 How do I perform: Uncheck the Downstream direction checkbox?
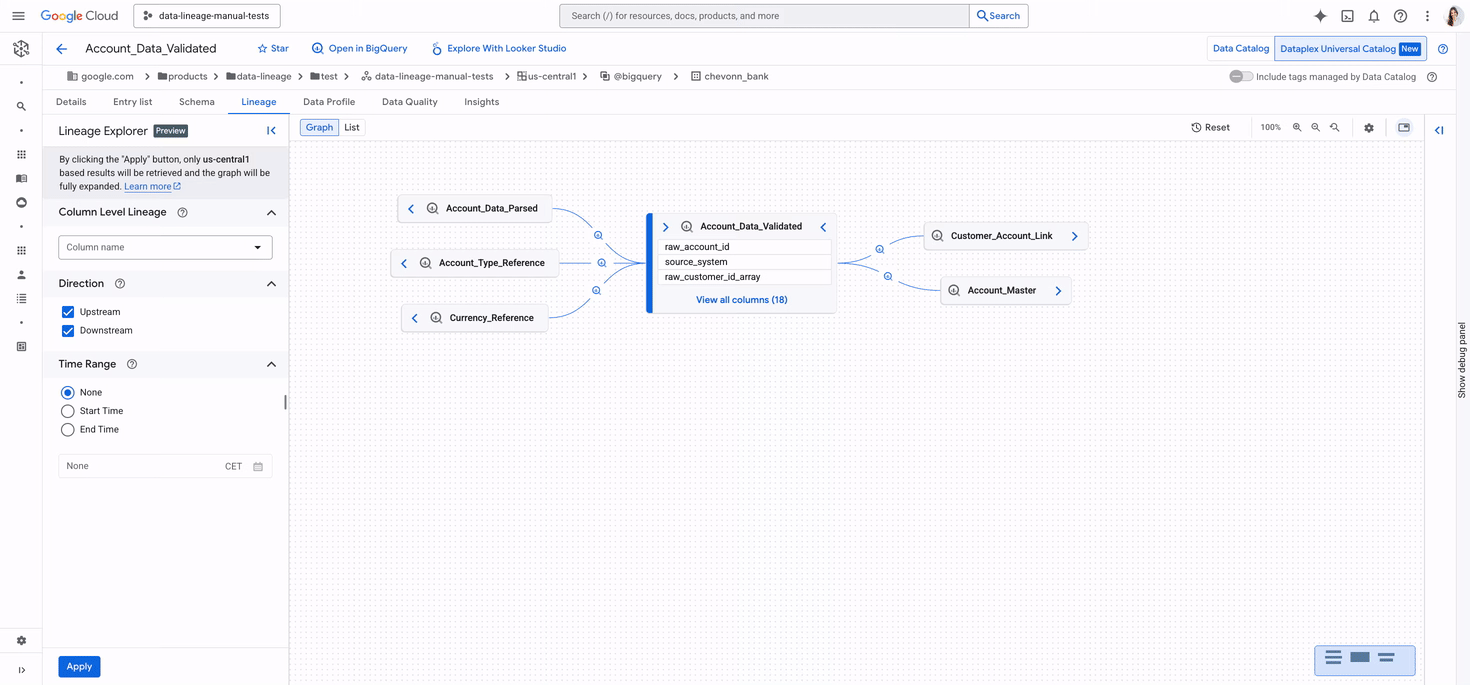coord(68,331)
